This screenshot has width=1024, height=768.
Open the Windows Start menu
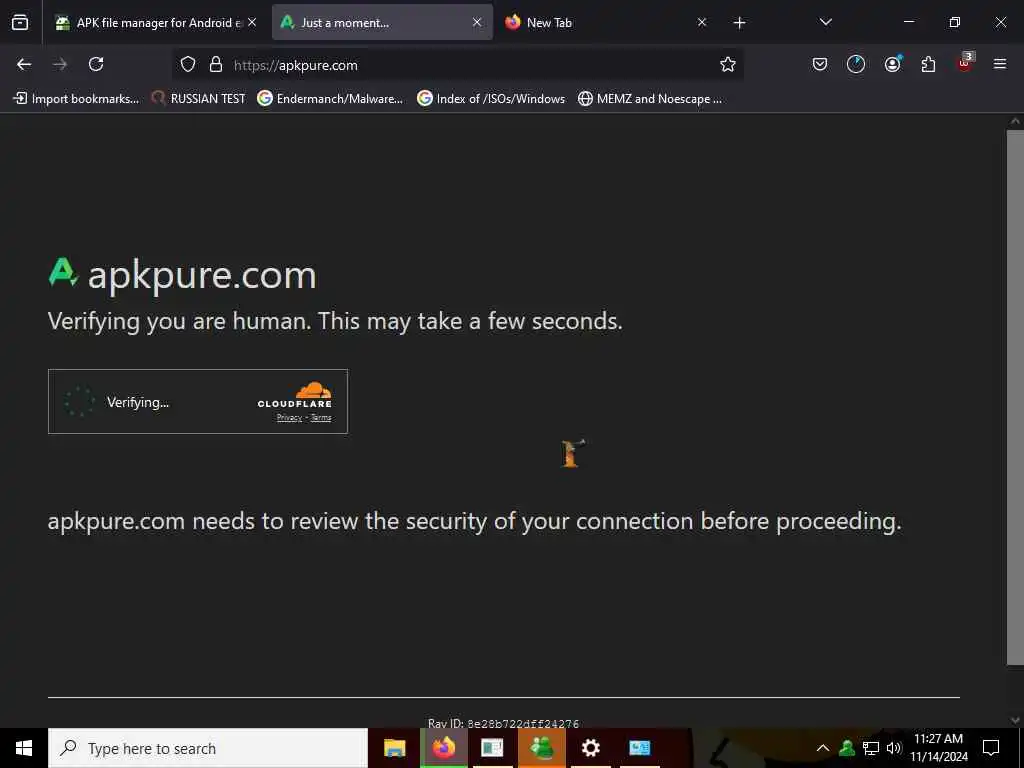coord(24,748)
